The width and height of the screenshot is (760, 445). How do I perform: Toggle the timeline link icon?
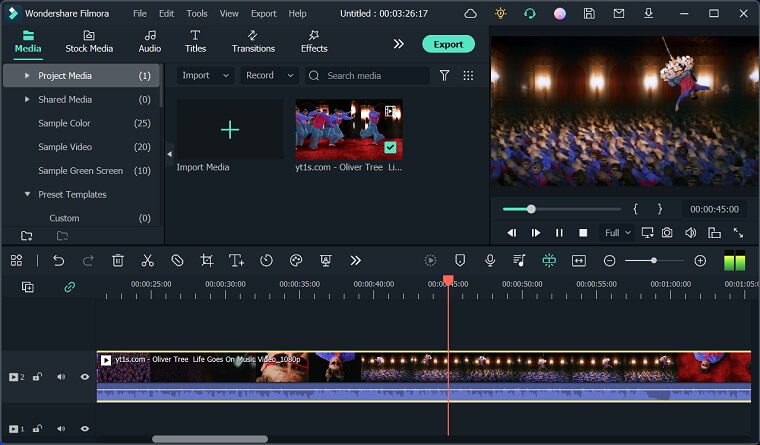(x=70, y=287)
